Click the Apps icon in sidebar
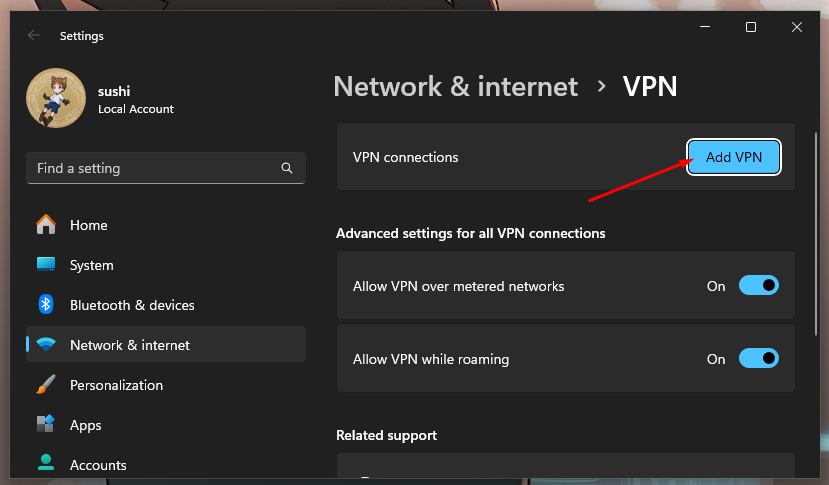829x485 pixels. click(46, 425)
